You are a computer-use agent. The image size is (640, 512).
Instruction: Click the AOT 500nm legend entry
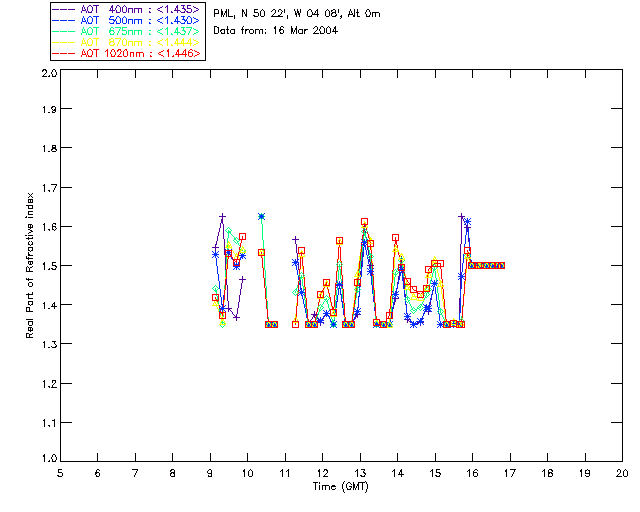[128, 20]
